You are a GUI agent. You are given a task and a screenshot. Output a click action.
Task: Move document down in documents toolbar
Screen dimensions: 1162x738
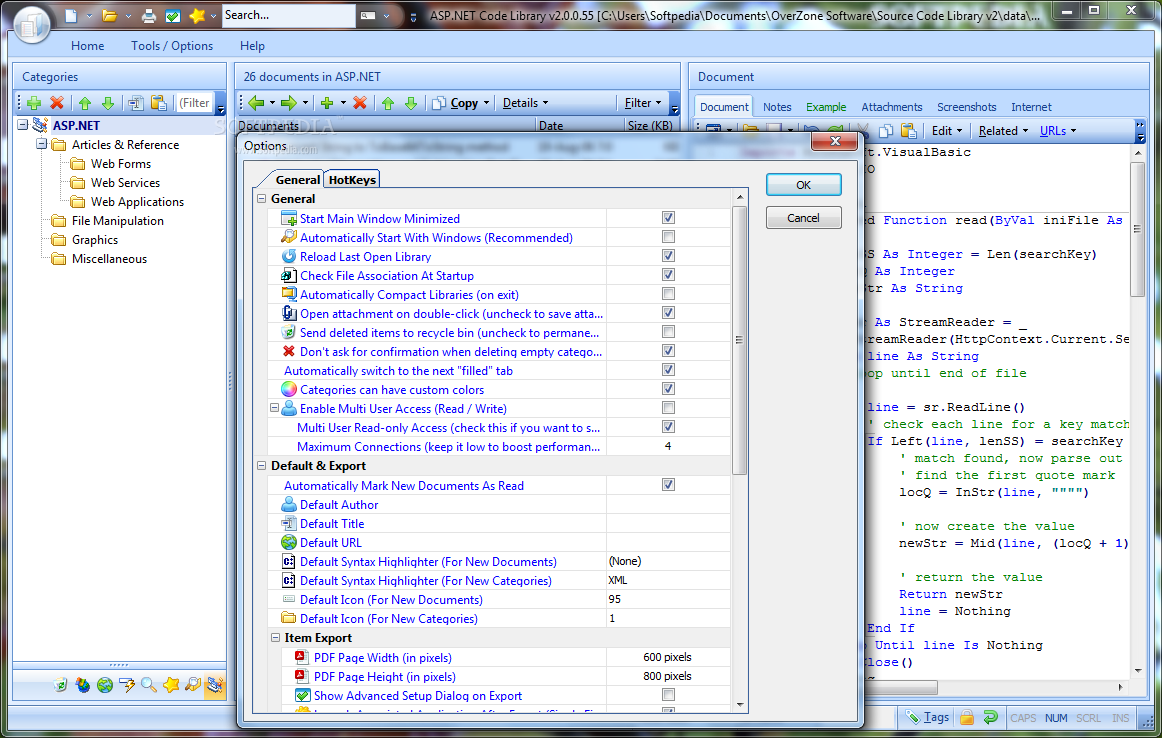tap(411, 103)
